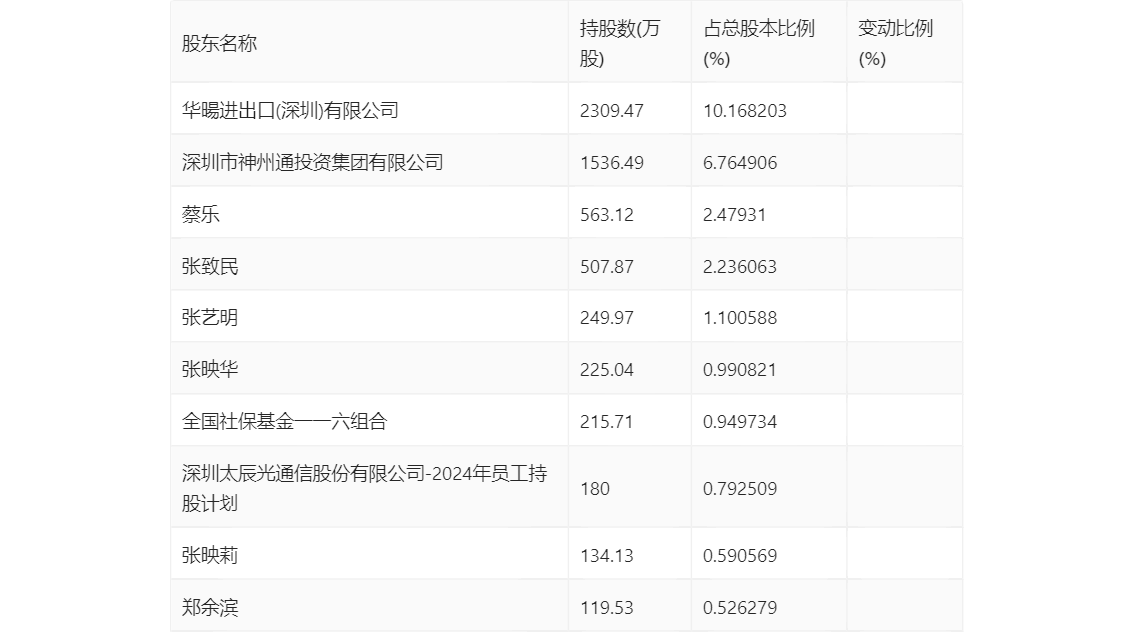Click the percentage 0.590569
The width and height of the screenshot is (1134, 632).
(x=740, y=555)
